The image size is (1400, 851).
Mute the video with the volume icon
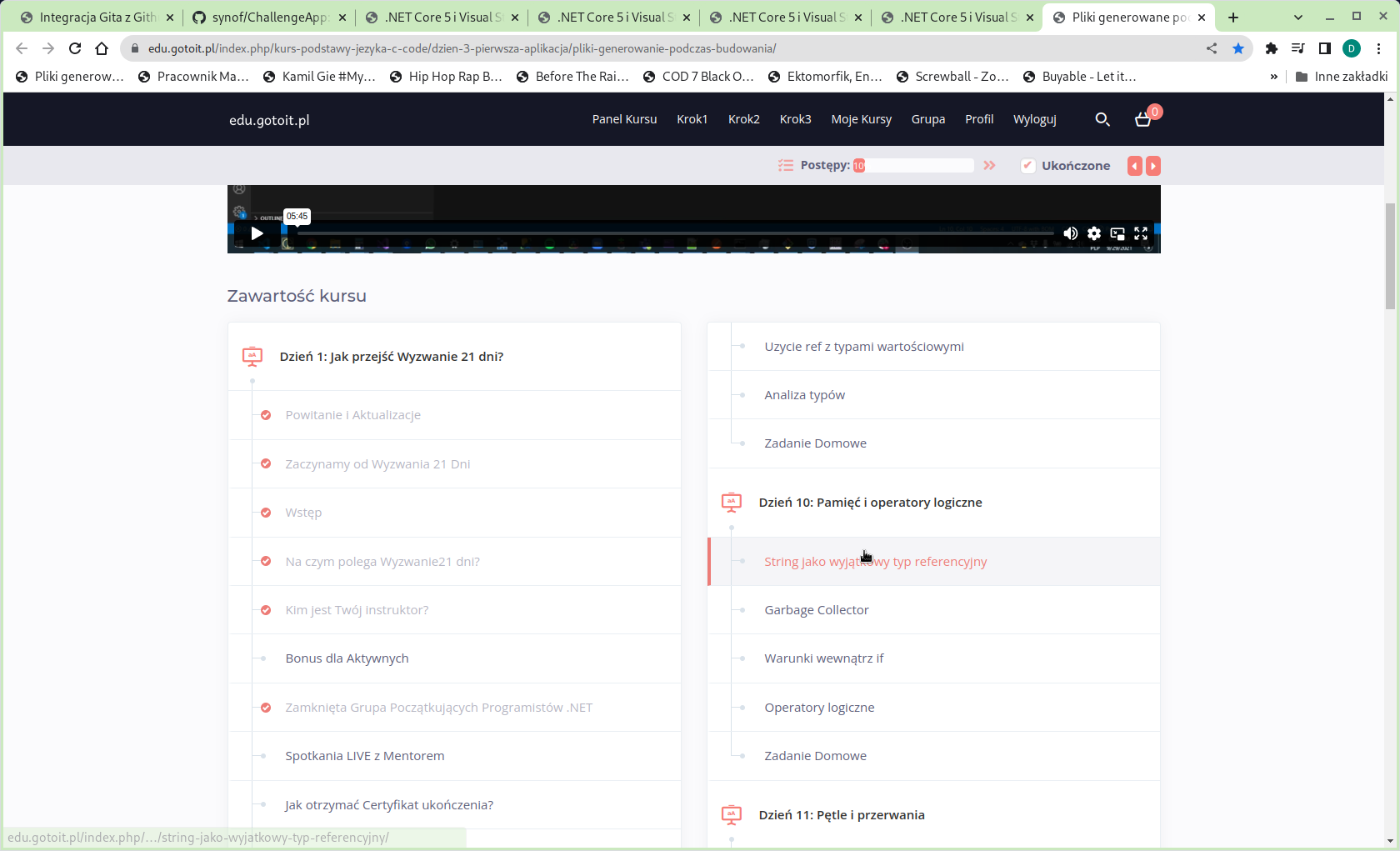tap(1070, 233)
